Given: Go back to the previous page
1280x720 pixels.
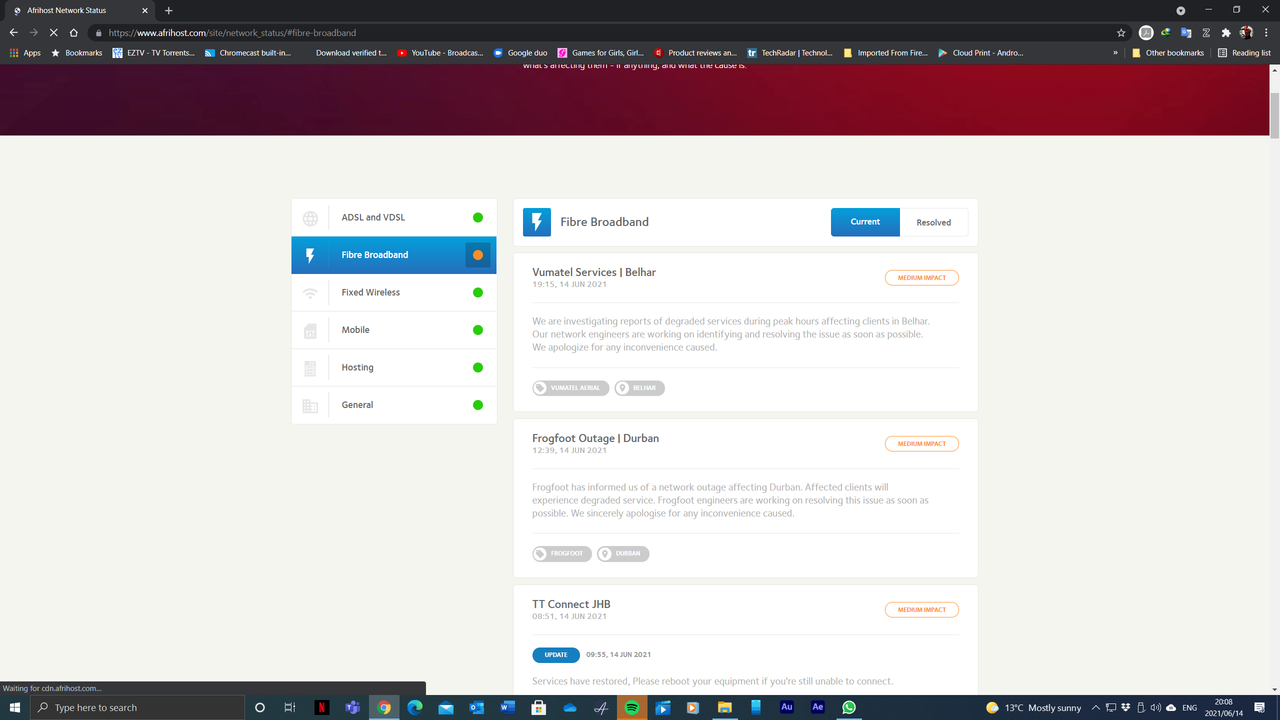Looking at the screenshot, I should (14, 33).
